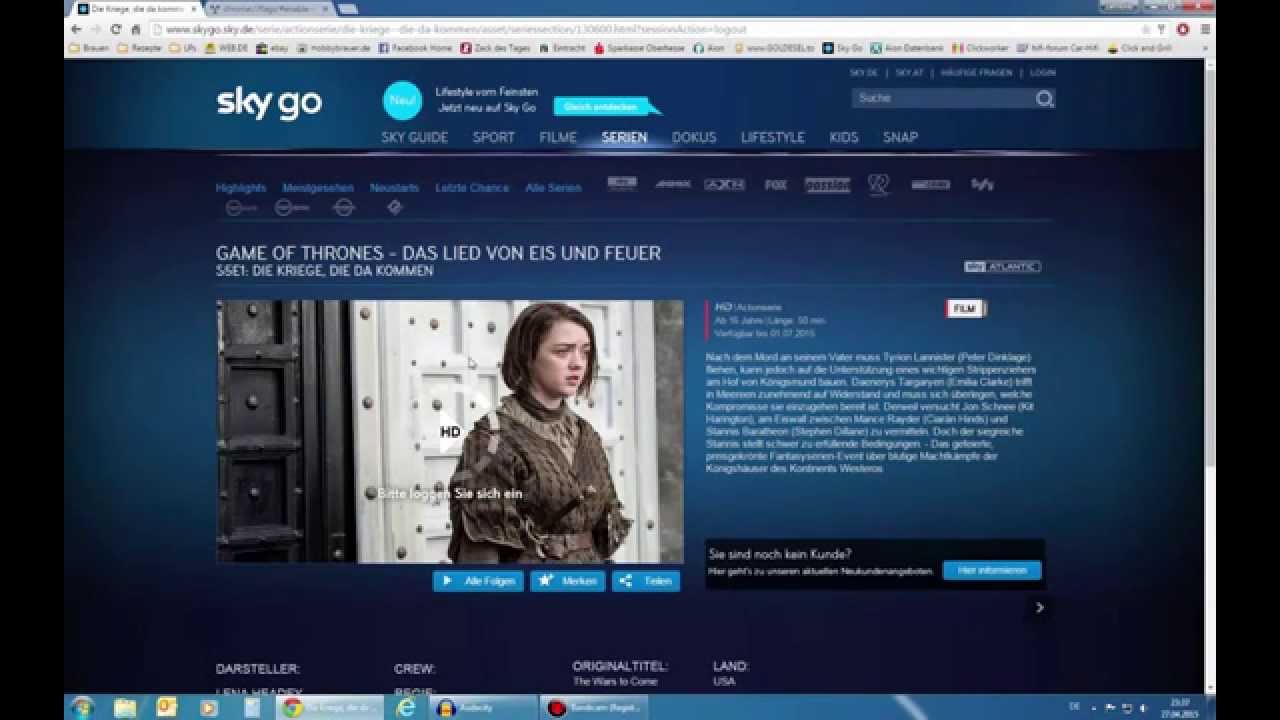
Task: Click the Syfy channel logo
Action: pos(982,185)
